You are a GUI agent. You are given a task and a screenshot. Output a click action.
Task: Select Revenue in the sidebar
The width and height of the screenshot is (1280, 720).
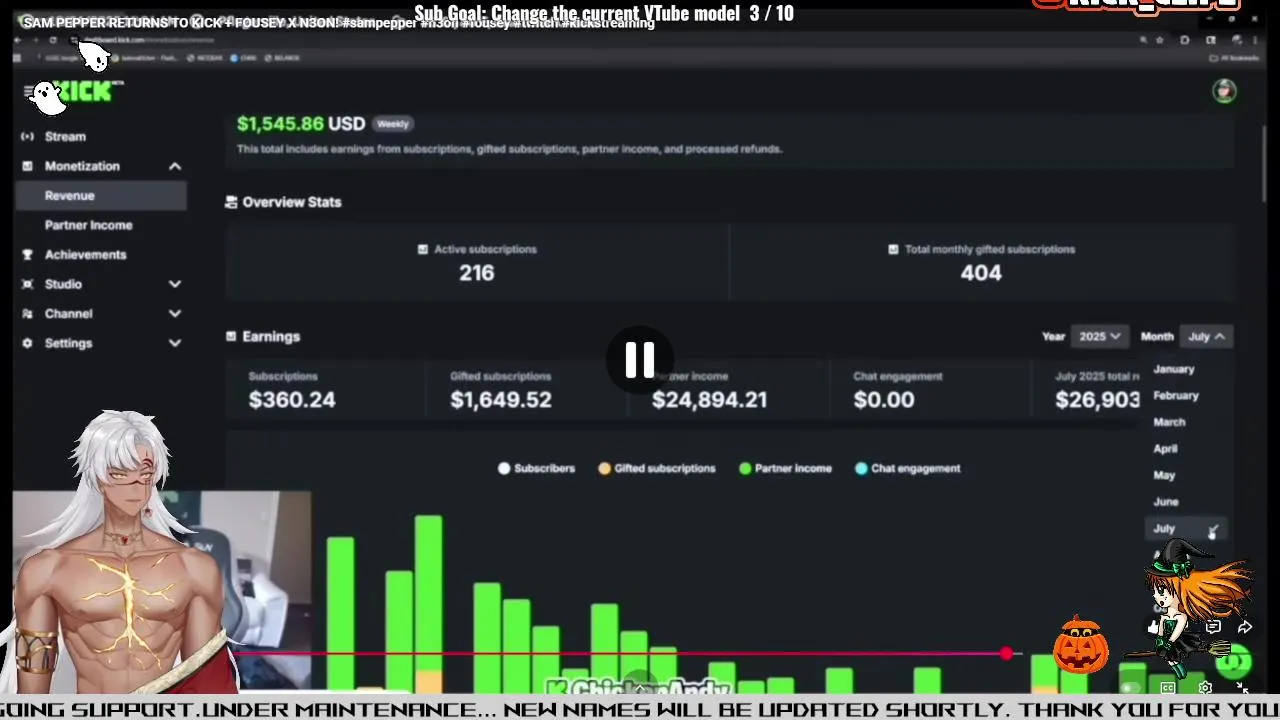[101, 196]
